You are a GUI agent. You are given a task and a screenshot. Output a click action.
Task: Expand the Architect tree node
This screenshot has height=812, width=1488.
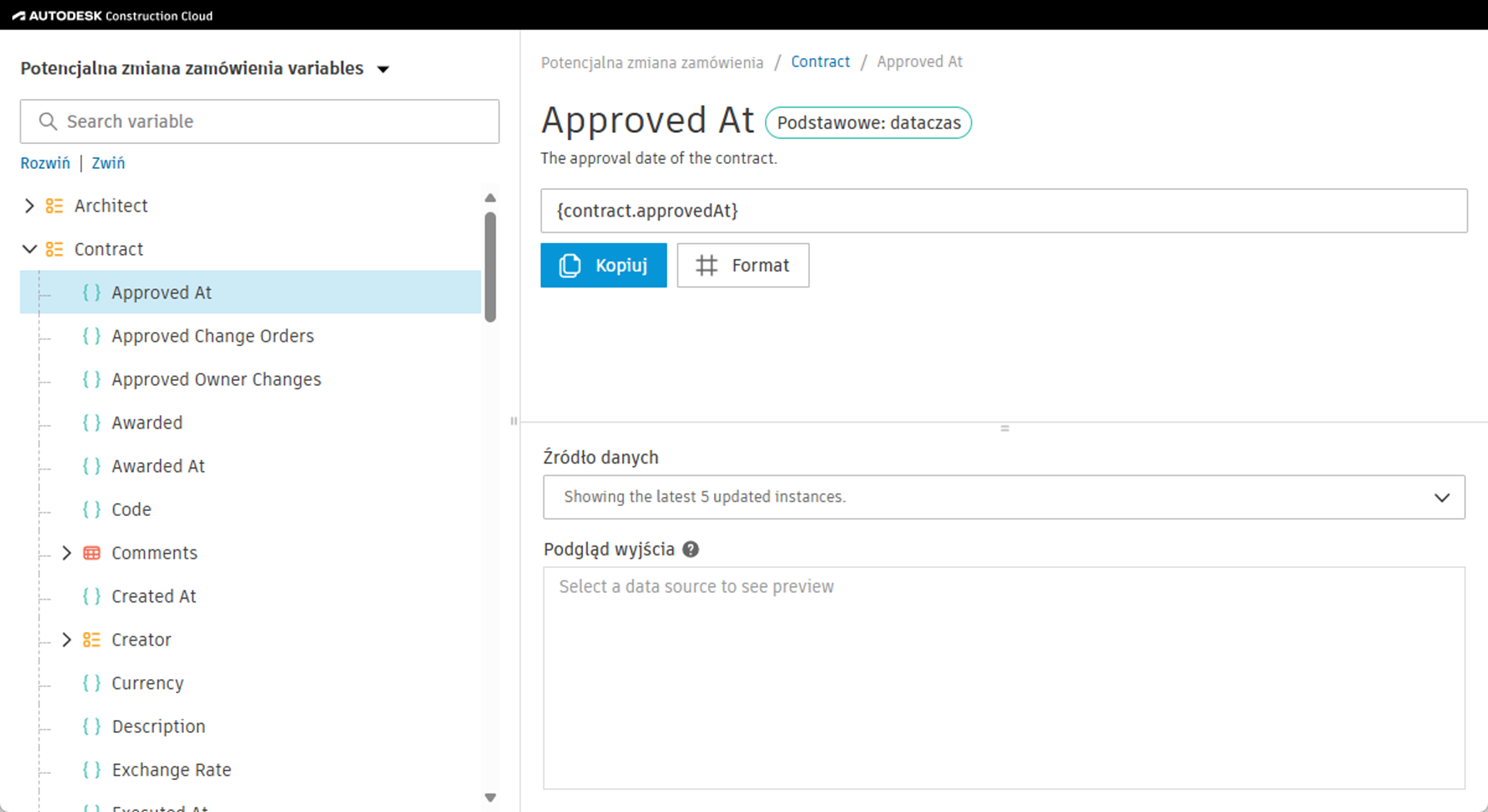29,206
